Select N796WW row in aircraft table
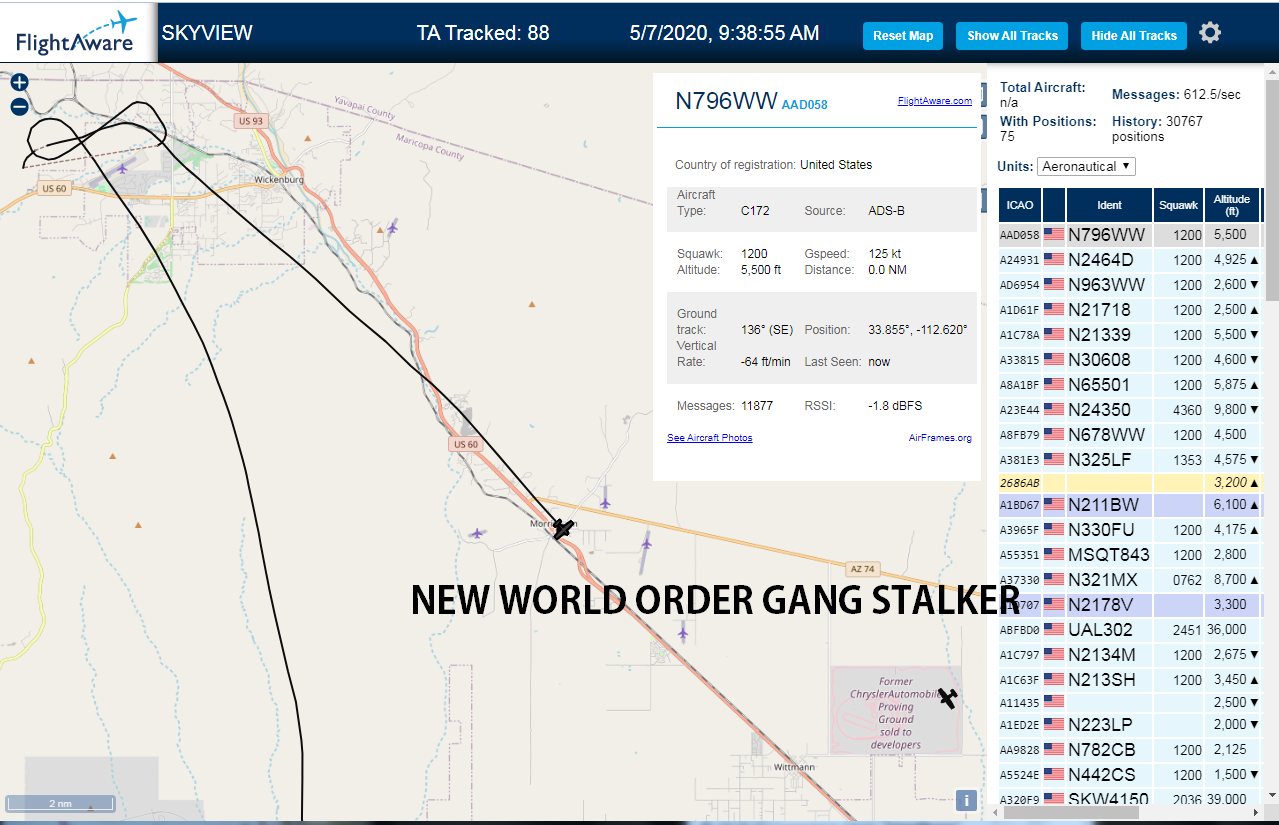This screenshot has height=825, width=1279. pyautogui.click(x=1130, y=235)
